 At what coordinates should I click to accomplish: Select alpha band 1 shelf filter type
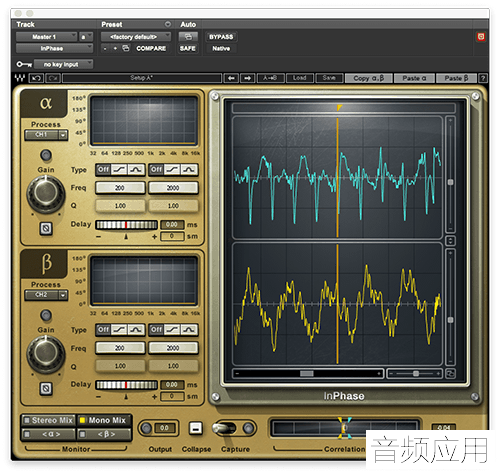tap(119, 170)
